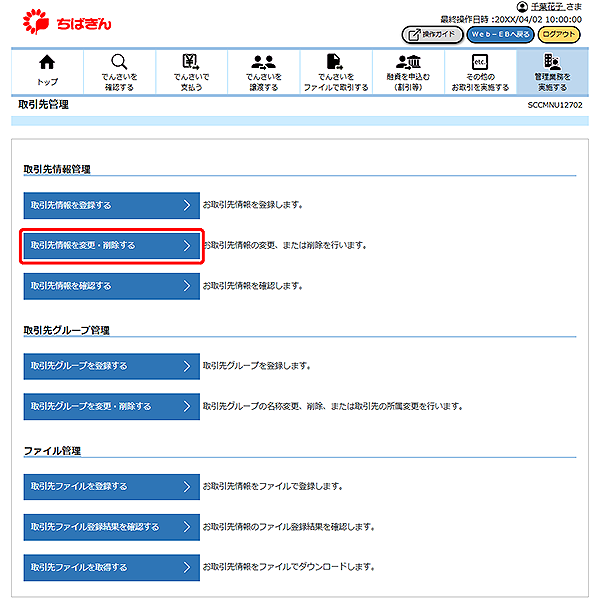Open 取引先グループを登録する

(111, 366)
